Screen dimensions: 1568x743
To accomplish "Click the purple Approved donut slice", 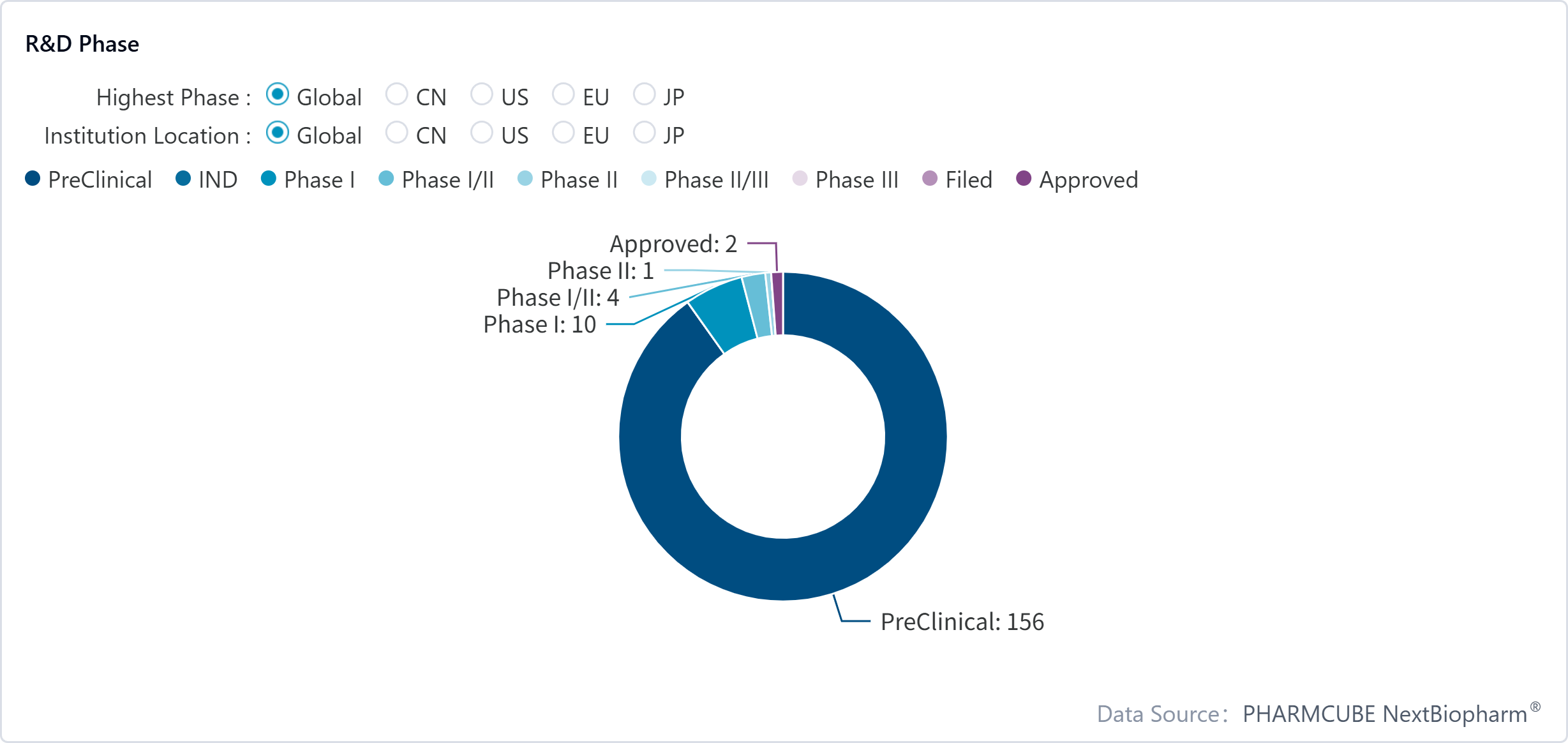I will 777,304.
